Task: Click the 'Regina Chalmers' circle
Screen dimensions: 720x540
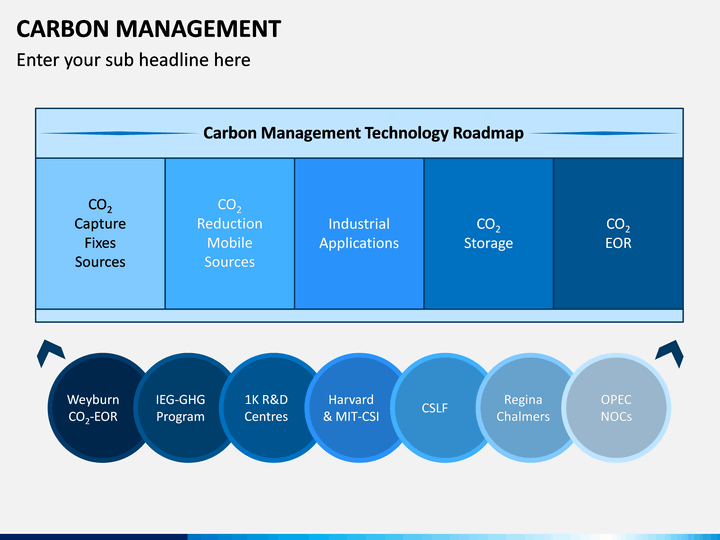Action: pyautogui.click(x=523, y=408)
